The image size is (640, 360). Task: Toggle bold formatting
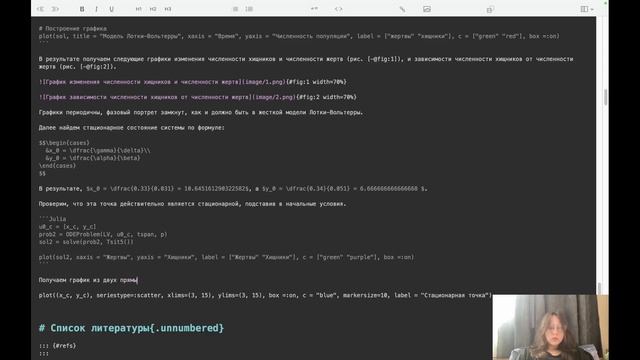[82, 9]
